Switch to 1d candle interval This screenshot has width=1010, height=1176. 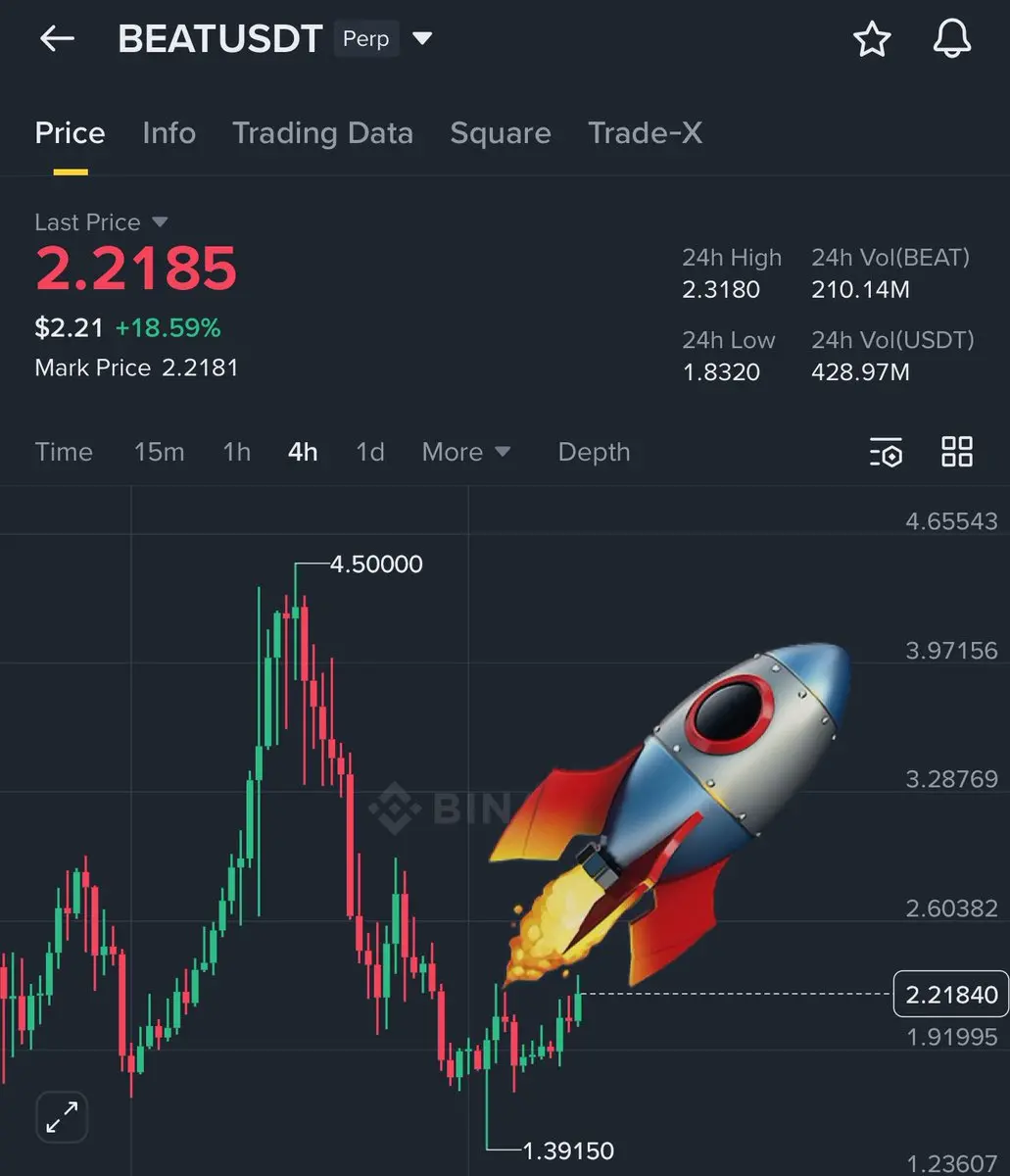(x=369, y=452)
